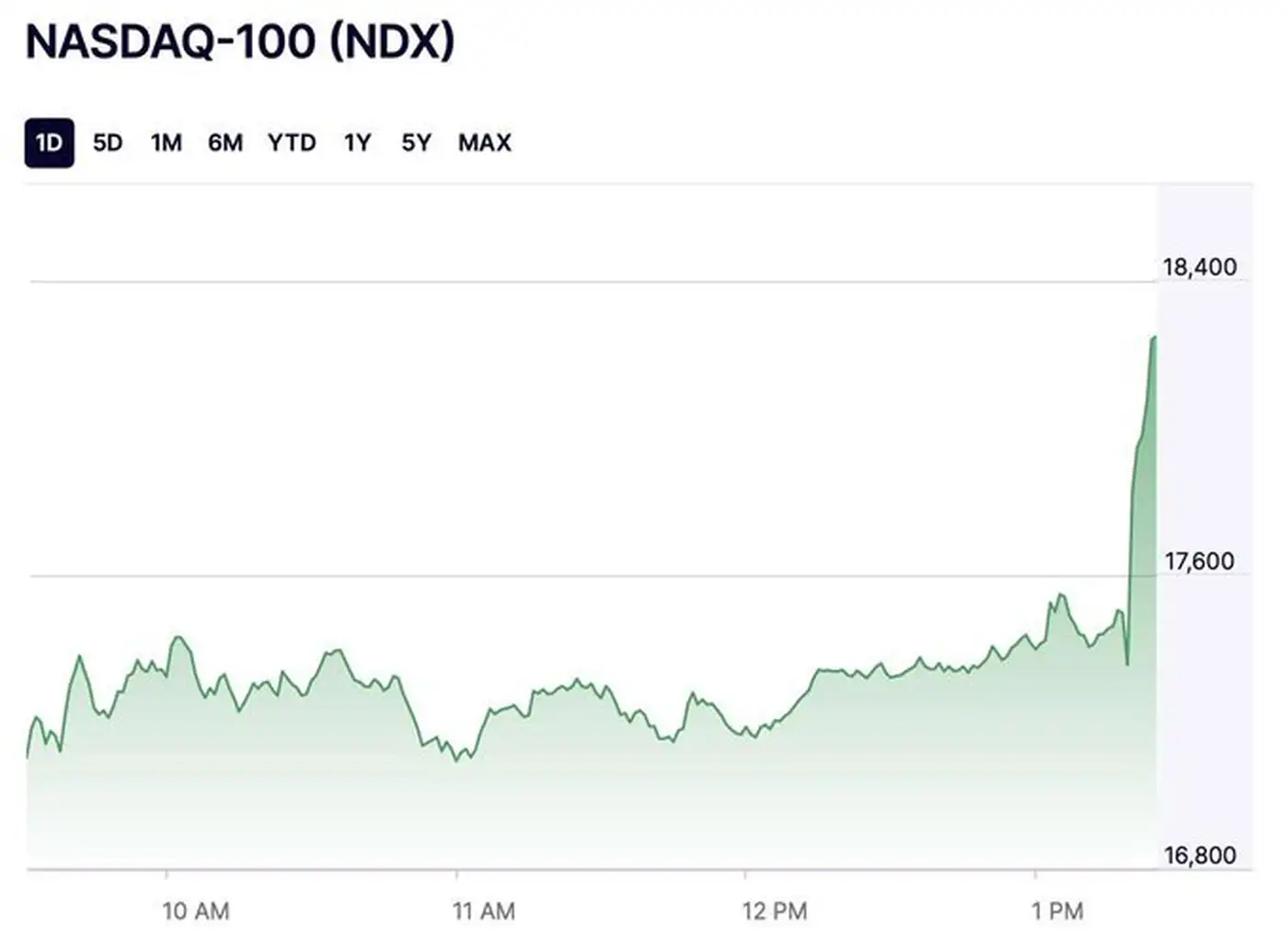1288x949 pixels.
Task: Choose the 6M time range
Action: coord(225,143)
